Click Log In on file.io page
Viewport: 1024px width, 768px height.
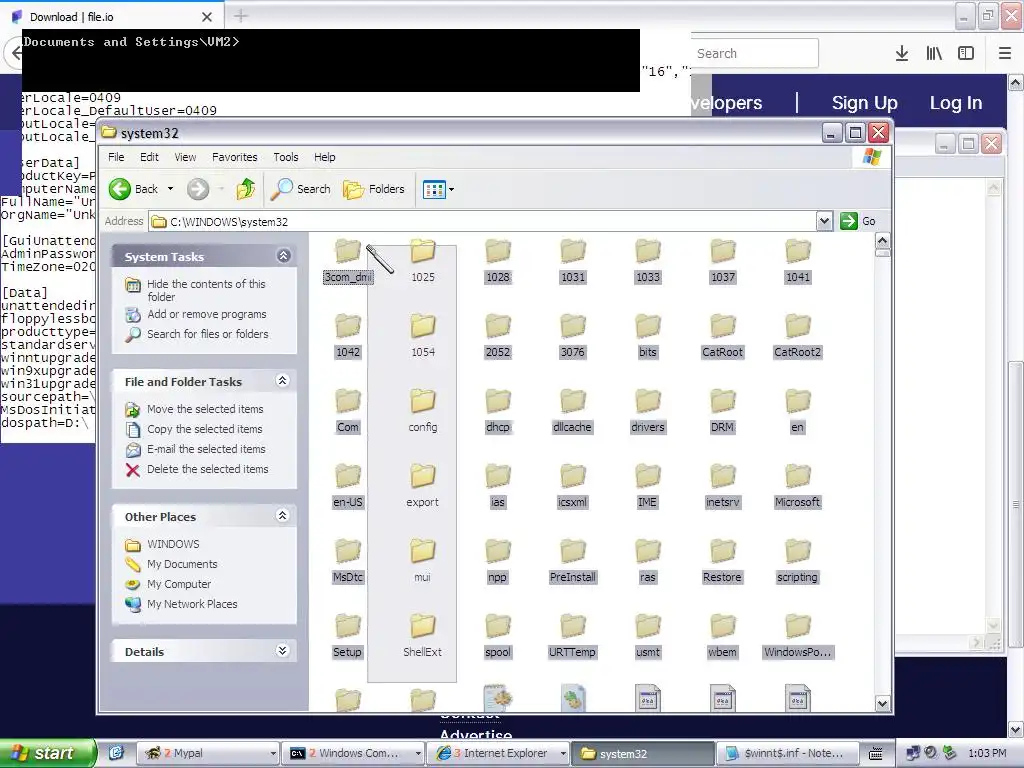(x=956, y=103)
